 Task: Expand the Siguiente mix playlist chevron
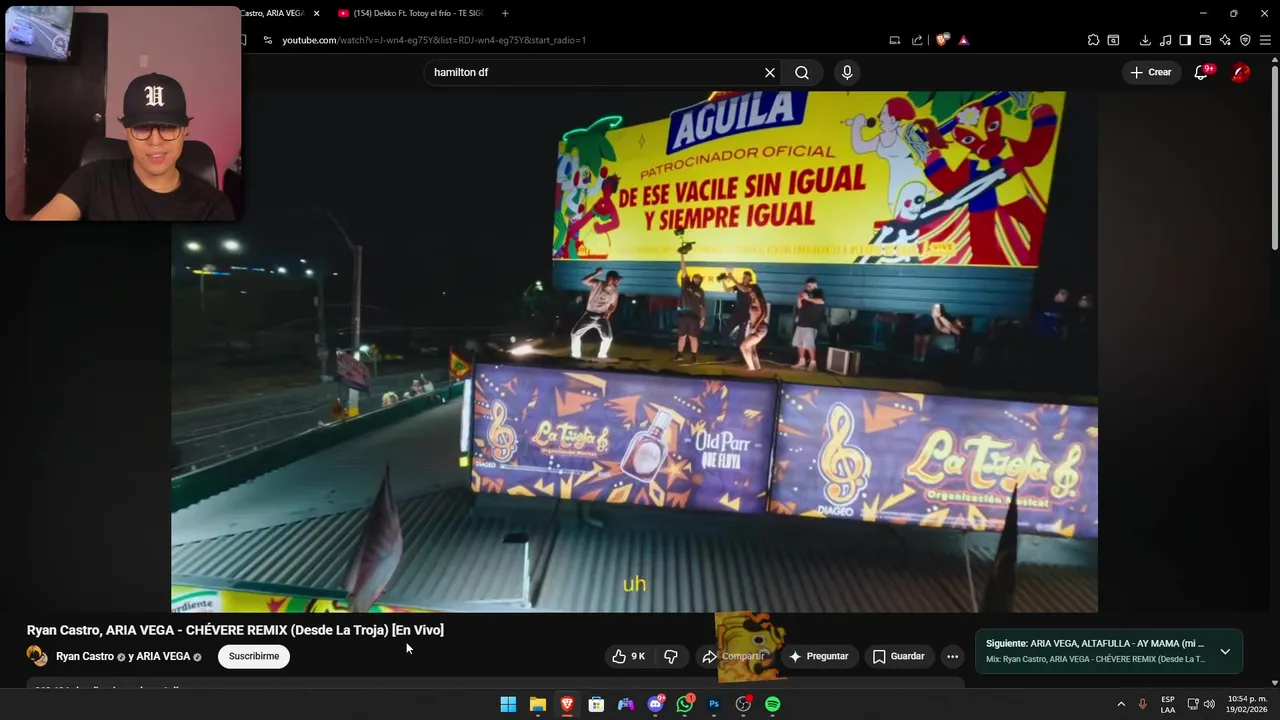[x=1225, y=652]
